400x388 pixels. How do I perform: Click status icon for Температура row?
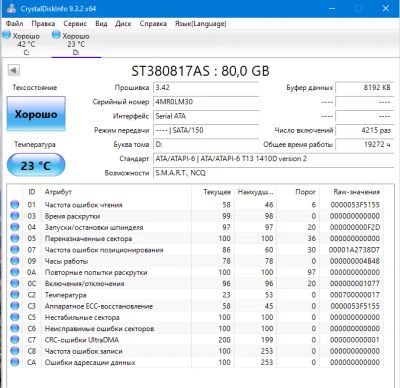[x=15, y=295]
